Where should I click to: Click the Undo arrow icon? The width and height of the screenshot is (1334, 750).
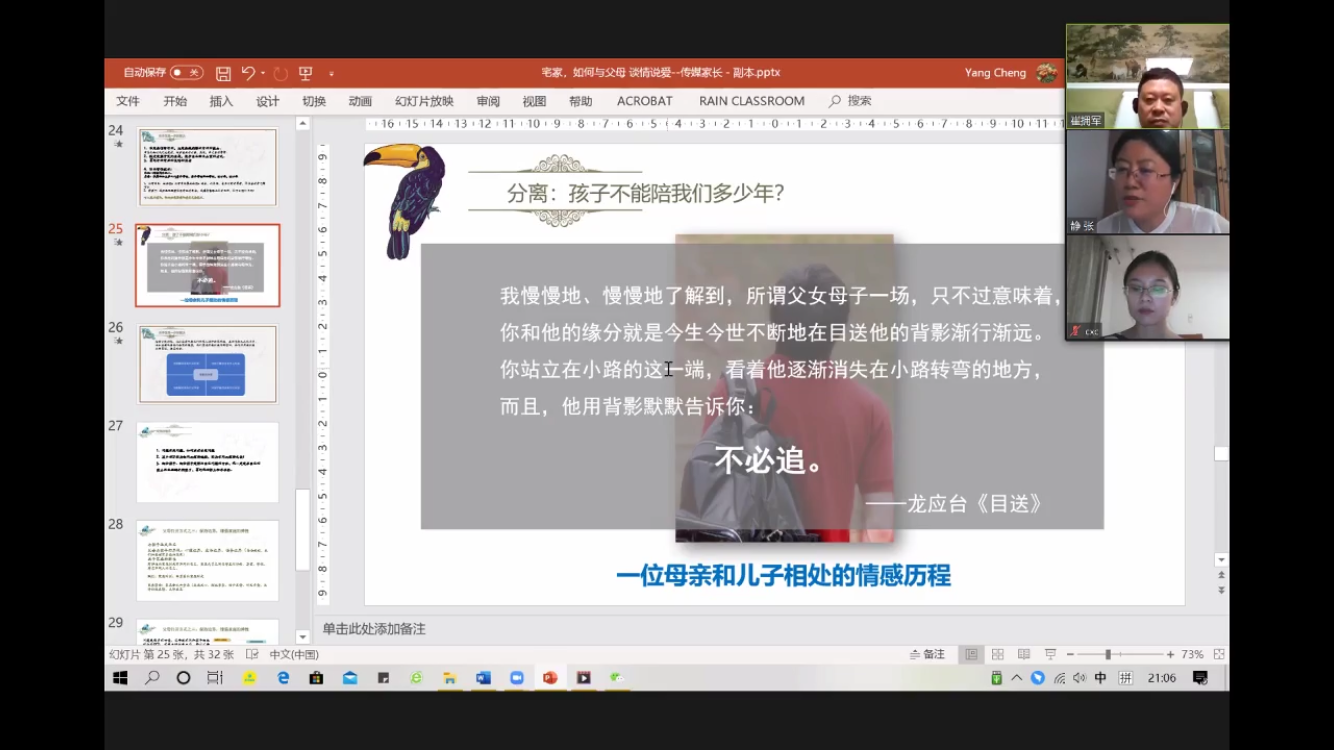pyautogui.click(x=248, y=73)
